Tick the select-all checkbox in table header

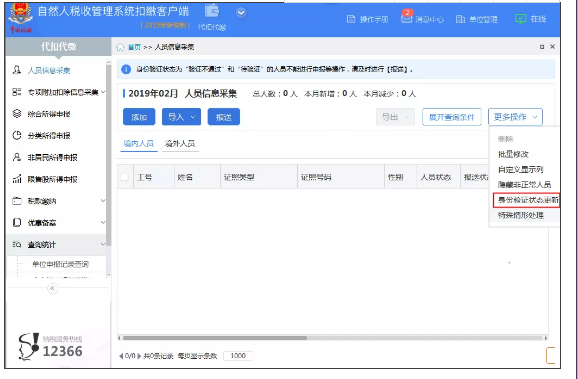[125, 177]
